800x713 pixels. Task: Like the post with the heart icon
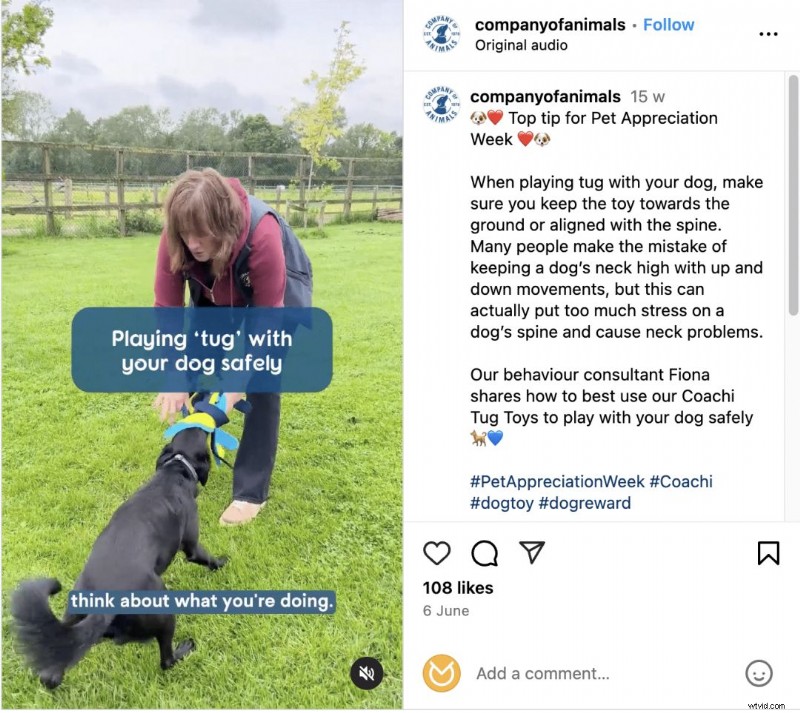[x=437, y=553]
